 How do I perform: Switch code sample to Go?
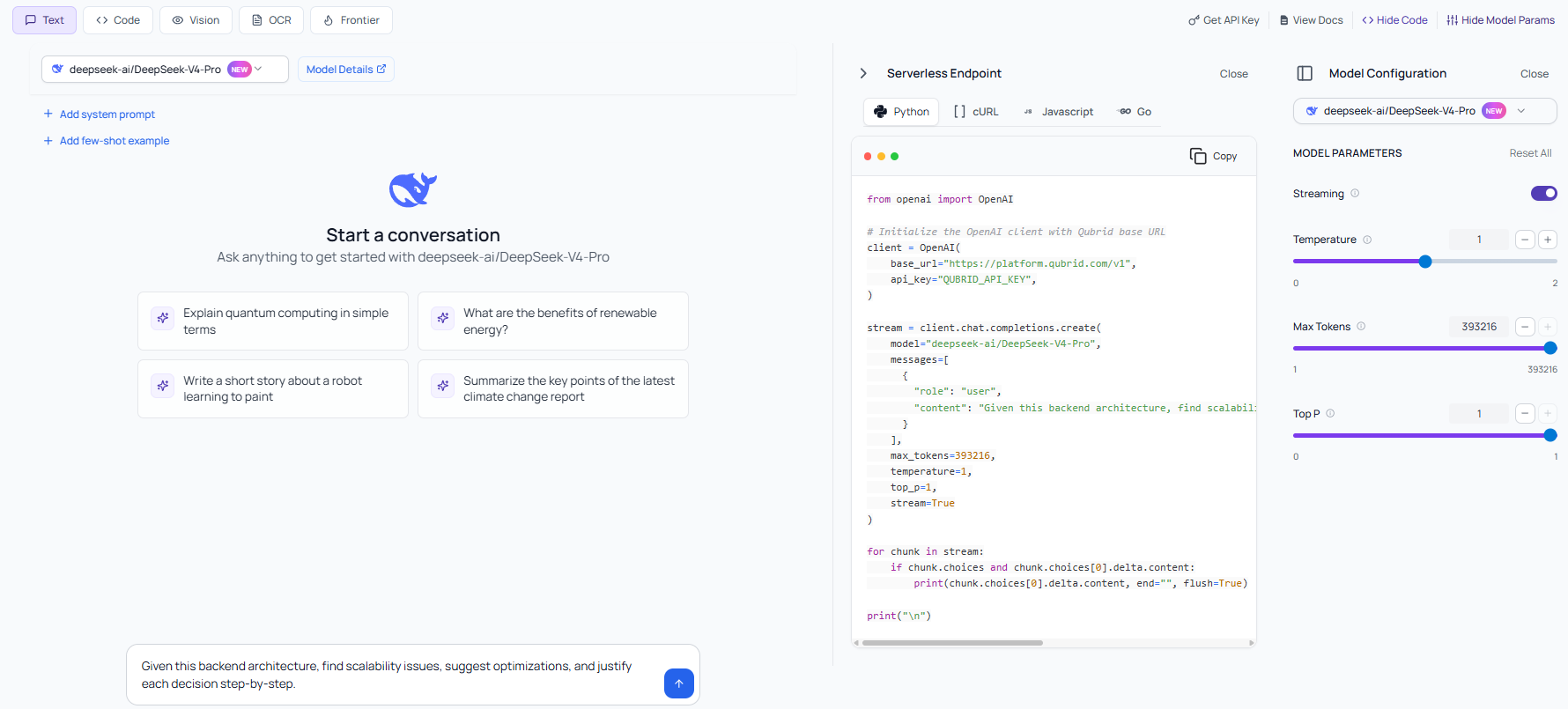point(1135,112)
